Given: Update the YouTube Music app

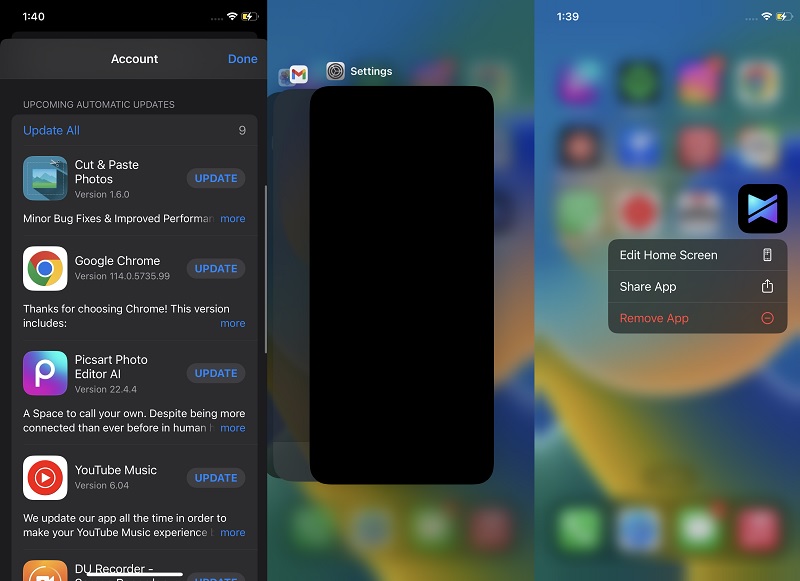Looking at the screenshot, I should pos(216,478).
